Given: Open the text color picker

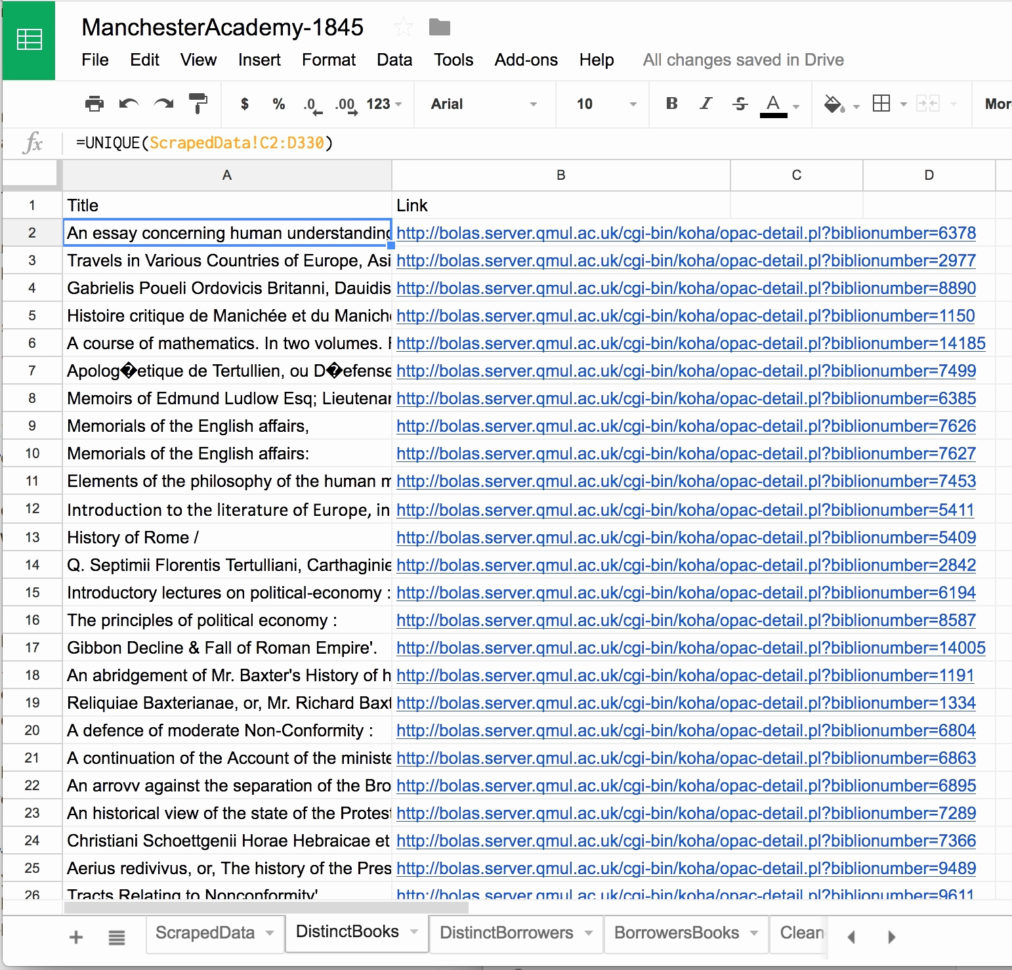Looking at the screenshot, I should pyautogui.click(x=774, y=104).
